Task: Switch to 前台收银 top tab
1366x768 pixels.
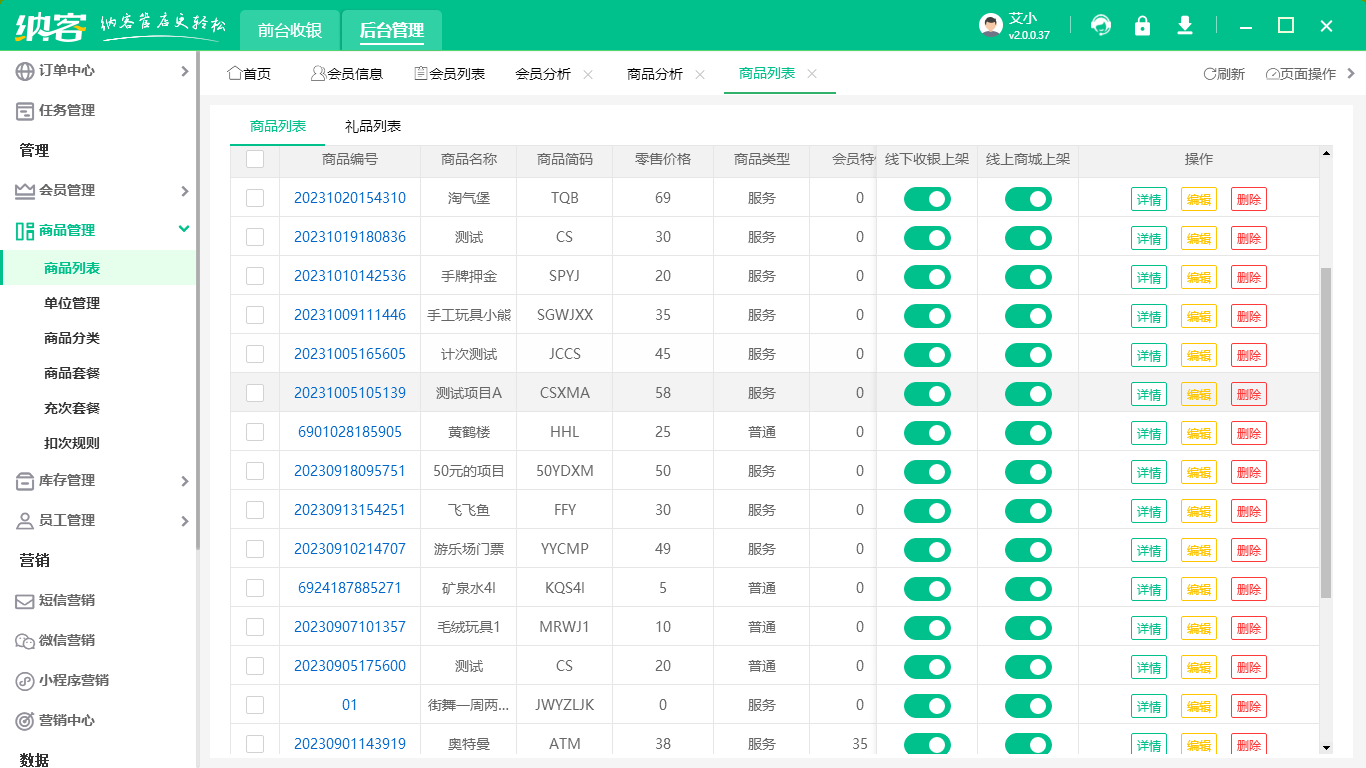Action: click(x=290, y=31)
